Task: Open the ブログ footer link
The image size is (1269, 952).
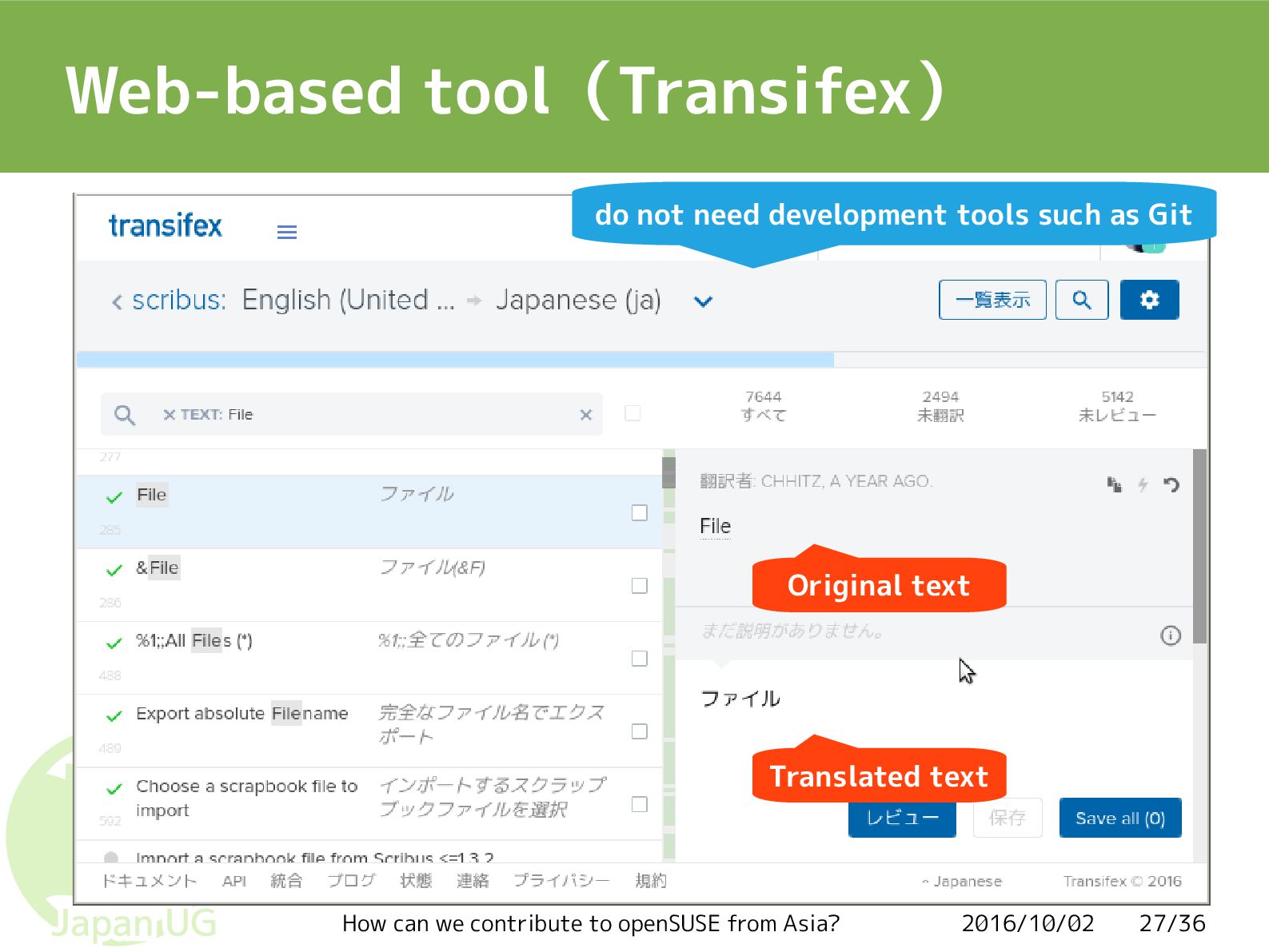Action: [x=351, y=881]
